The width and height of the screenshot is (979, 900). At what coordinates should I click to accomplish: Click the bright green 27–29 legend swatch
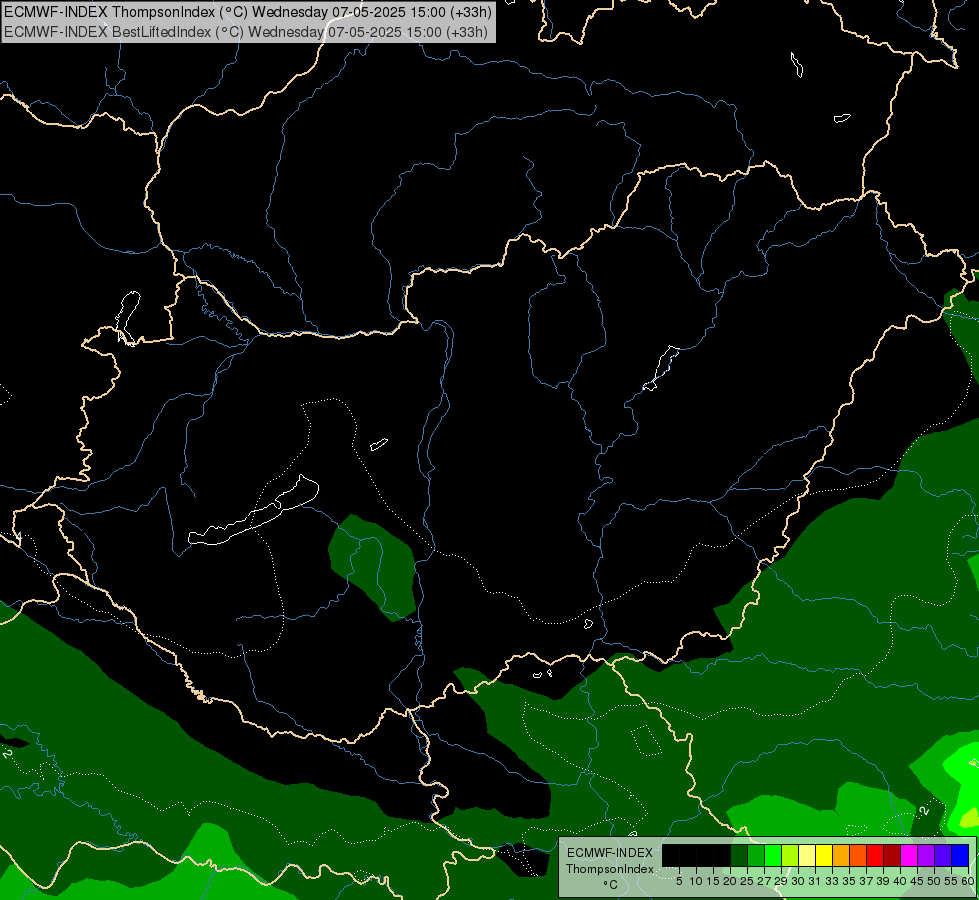tap(773, 855)
